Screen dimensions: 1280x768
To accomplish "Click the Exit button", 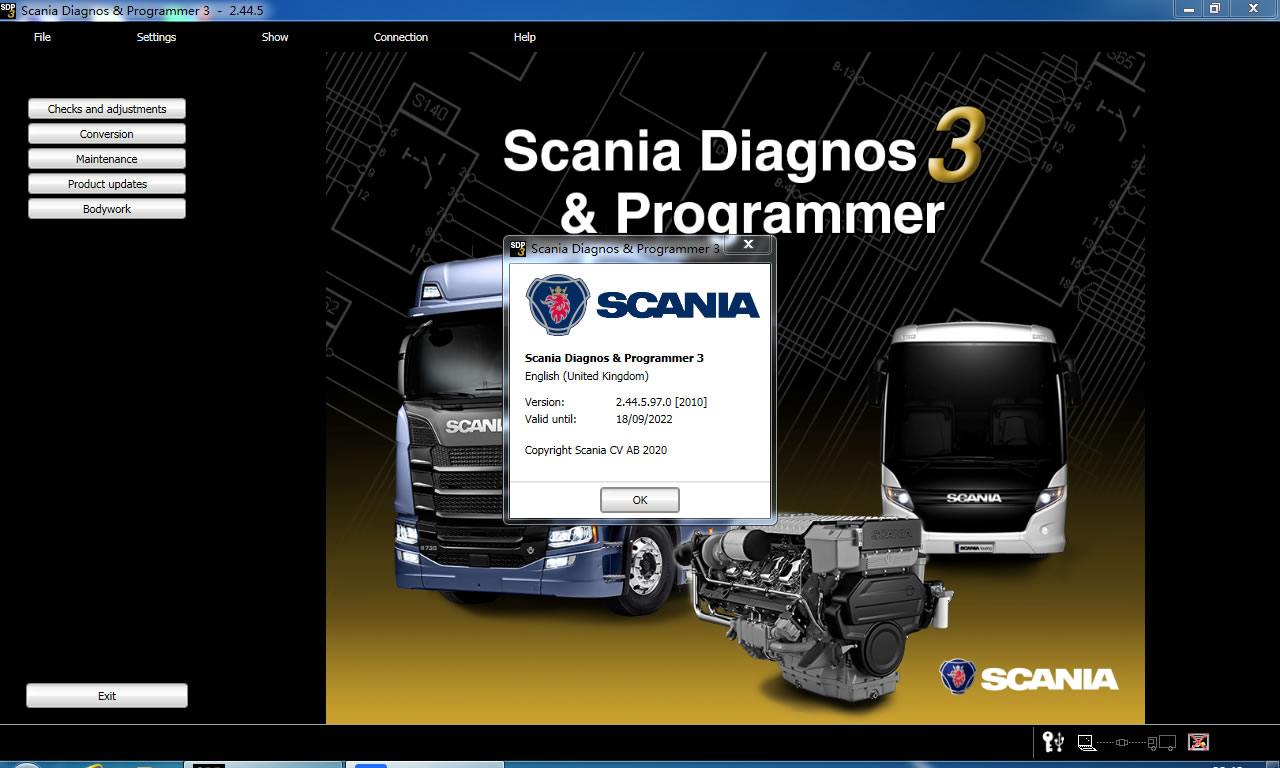I will [x=106, y=695].
